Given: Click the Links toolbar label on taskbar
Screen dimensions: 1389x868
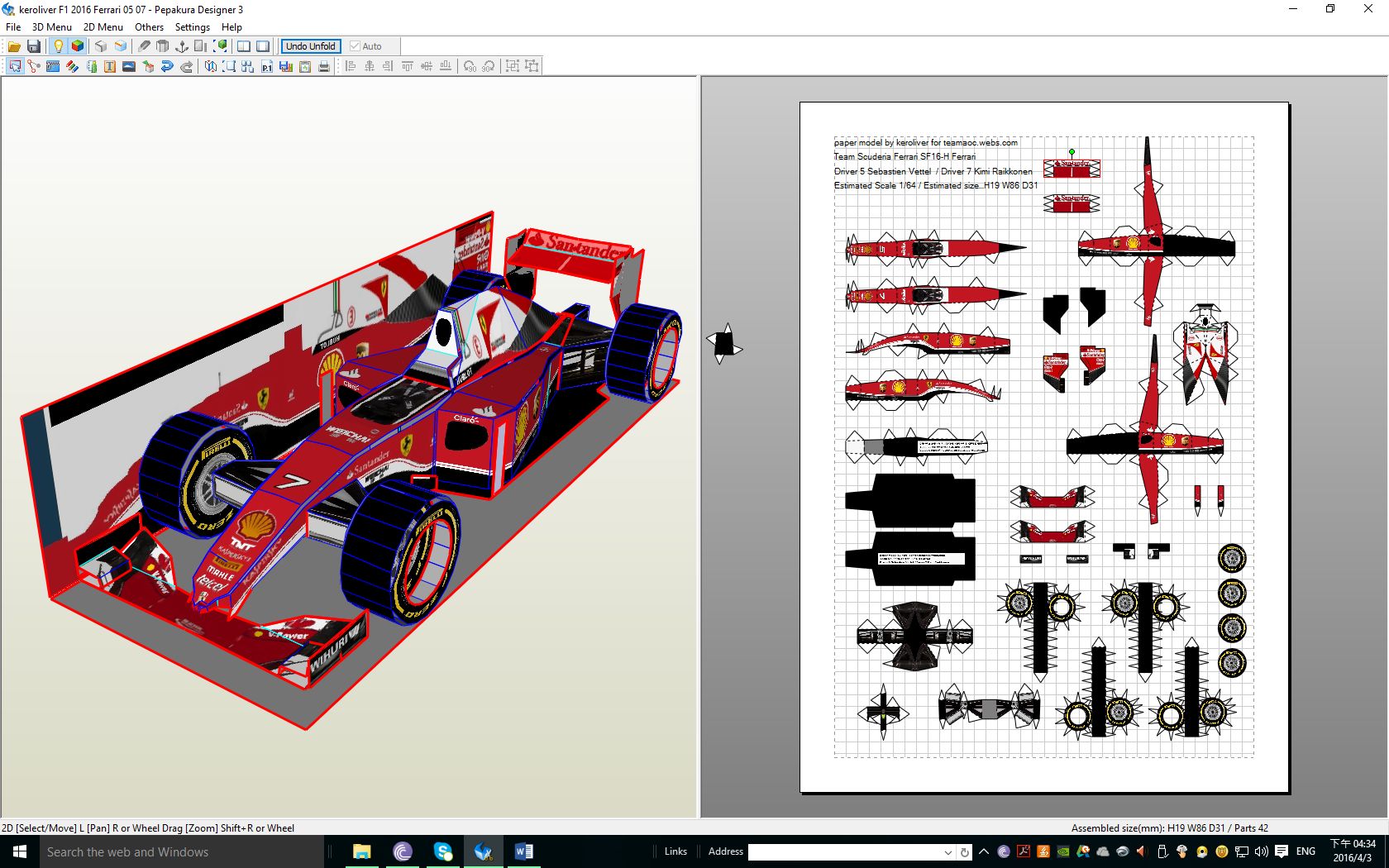Looking at the screenshot, I should click(675, 851).
